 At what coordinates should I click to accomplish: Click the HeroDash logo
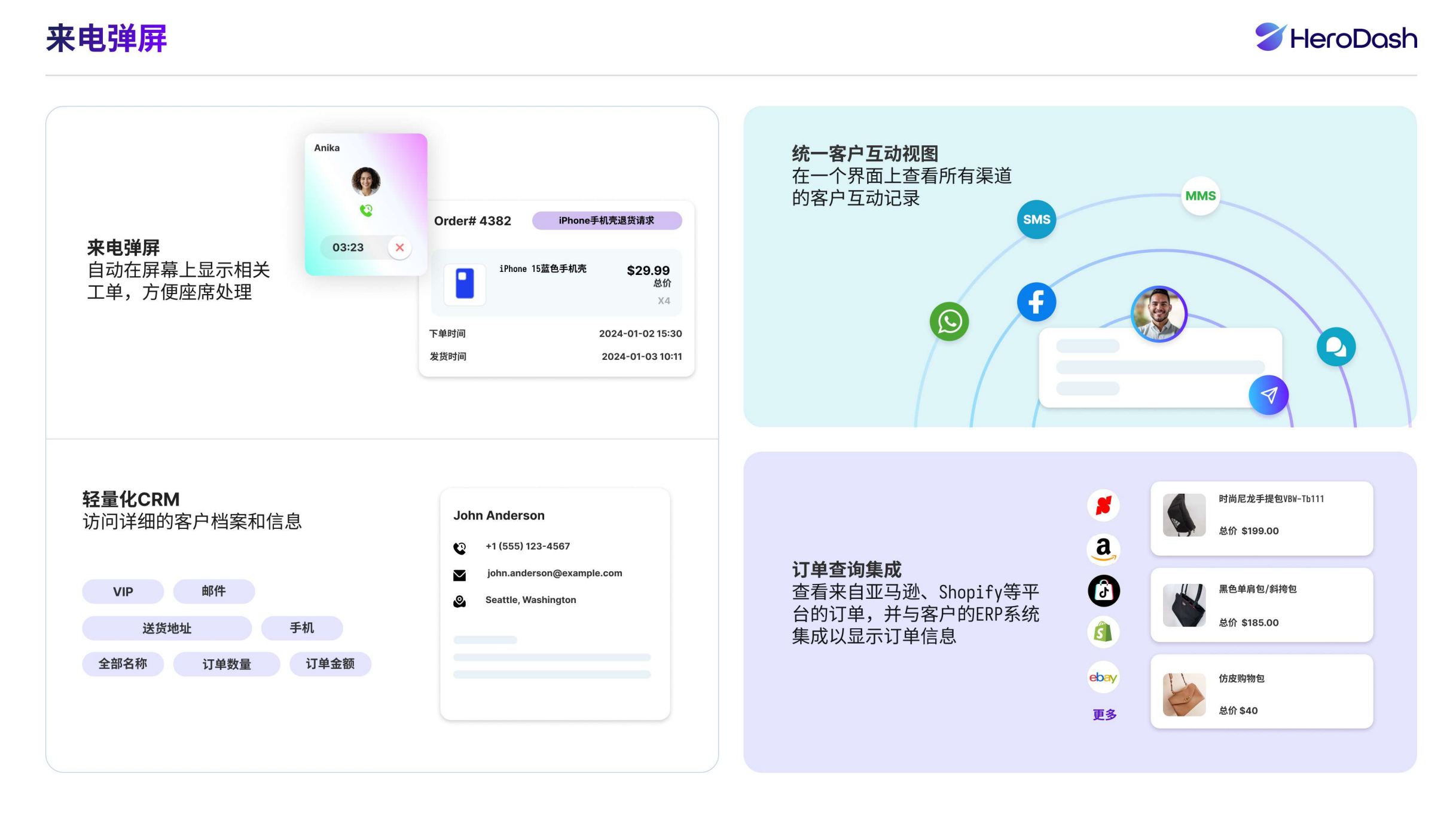pyautogui.click(x=1336, y=38)
